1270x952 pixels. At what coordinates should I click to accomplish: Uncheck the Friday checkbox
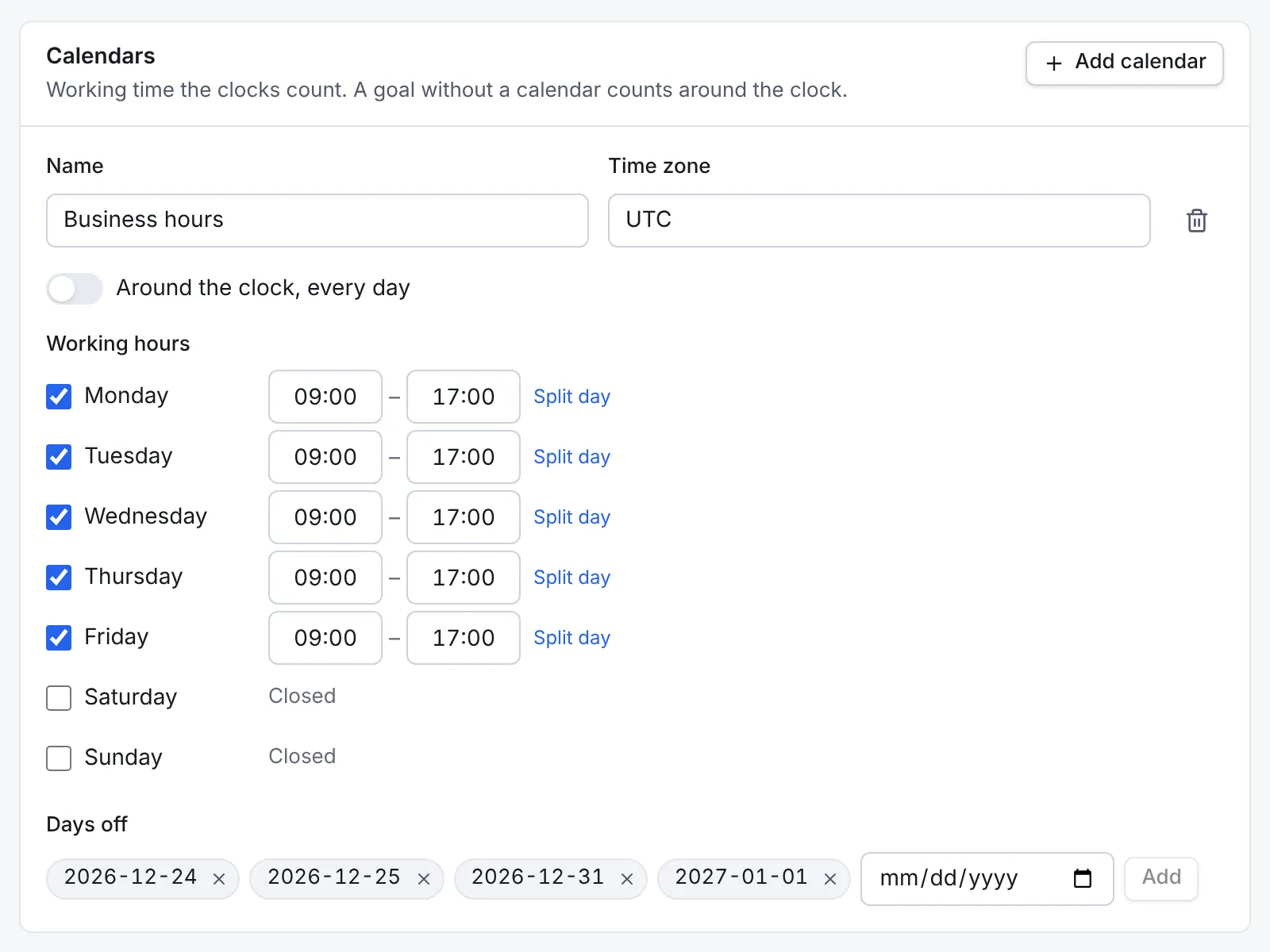59,638
